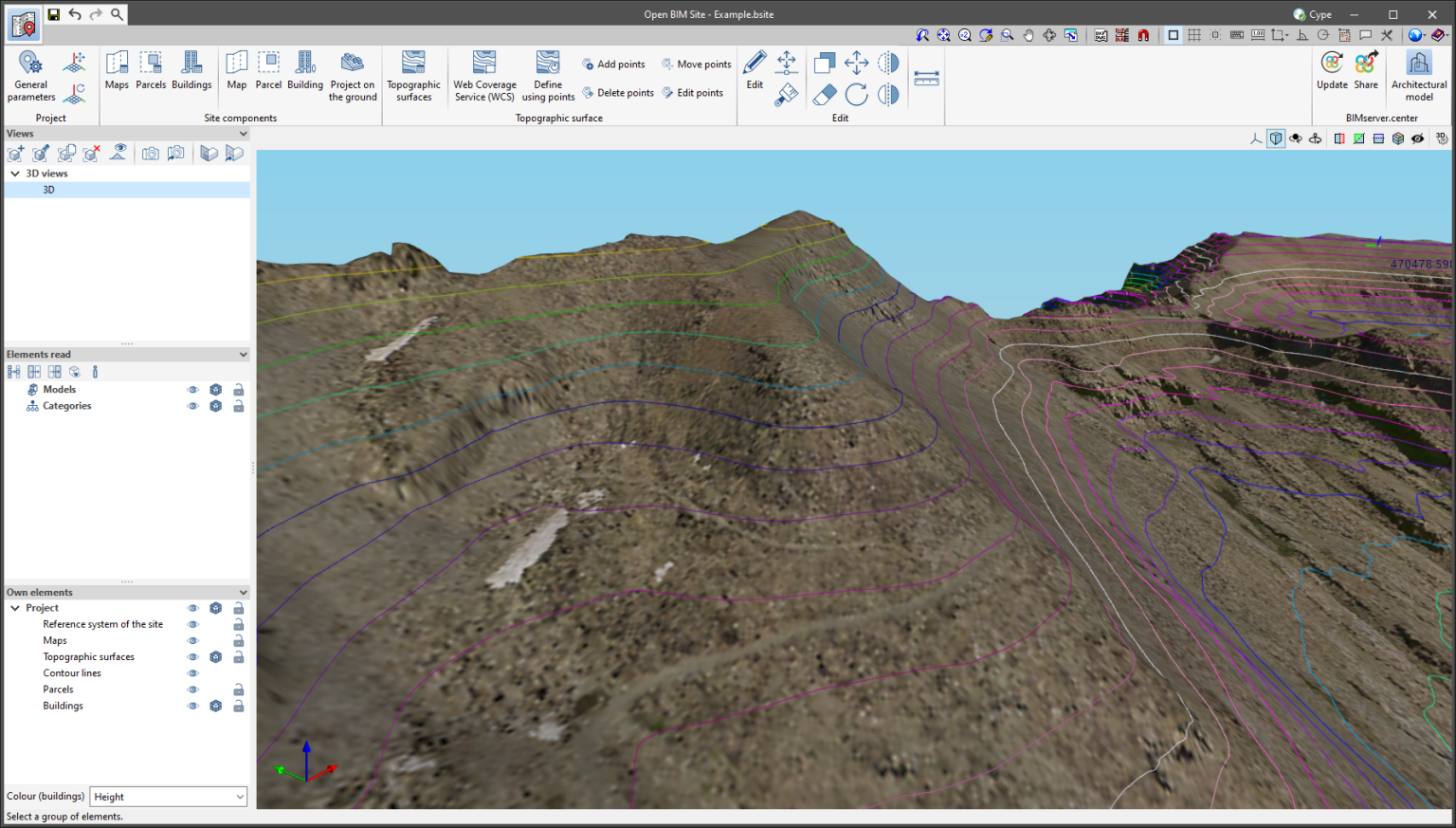Click the Add points tool
Image resolution: width=1456 pixels, height=828 pixels.
pos(613,64)
